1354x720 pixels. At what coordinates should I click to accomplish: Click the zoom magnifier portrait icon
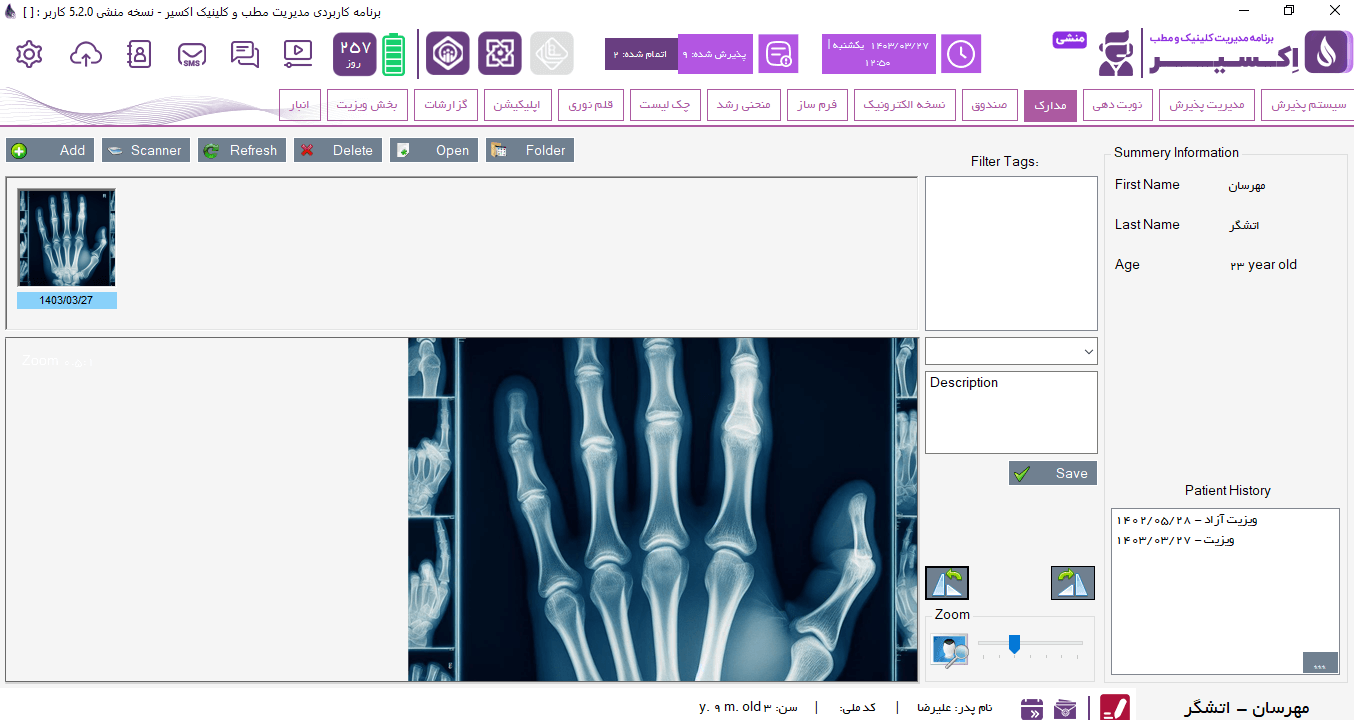pos(950,650)
